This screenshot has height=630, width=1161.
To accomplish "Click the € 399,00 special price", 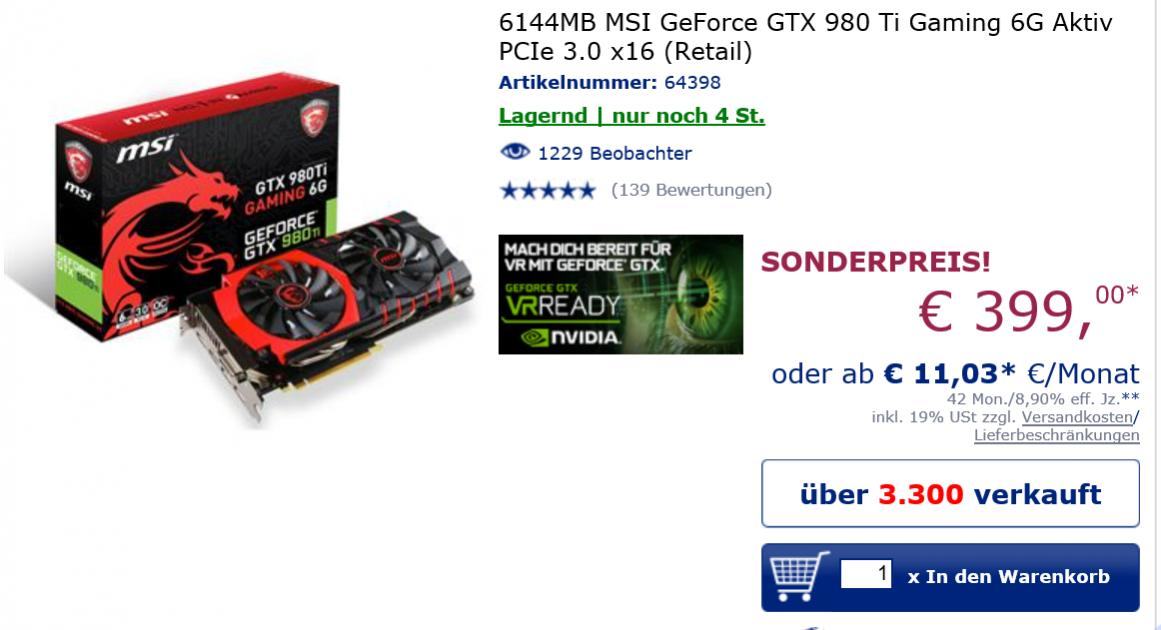I will coord(1028,309).
